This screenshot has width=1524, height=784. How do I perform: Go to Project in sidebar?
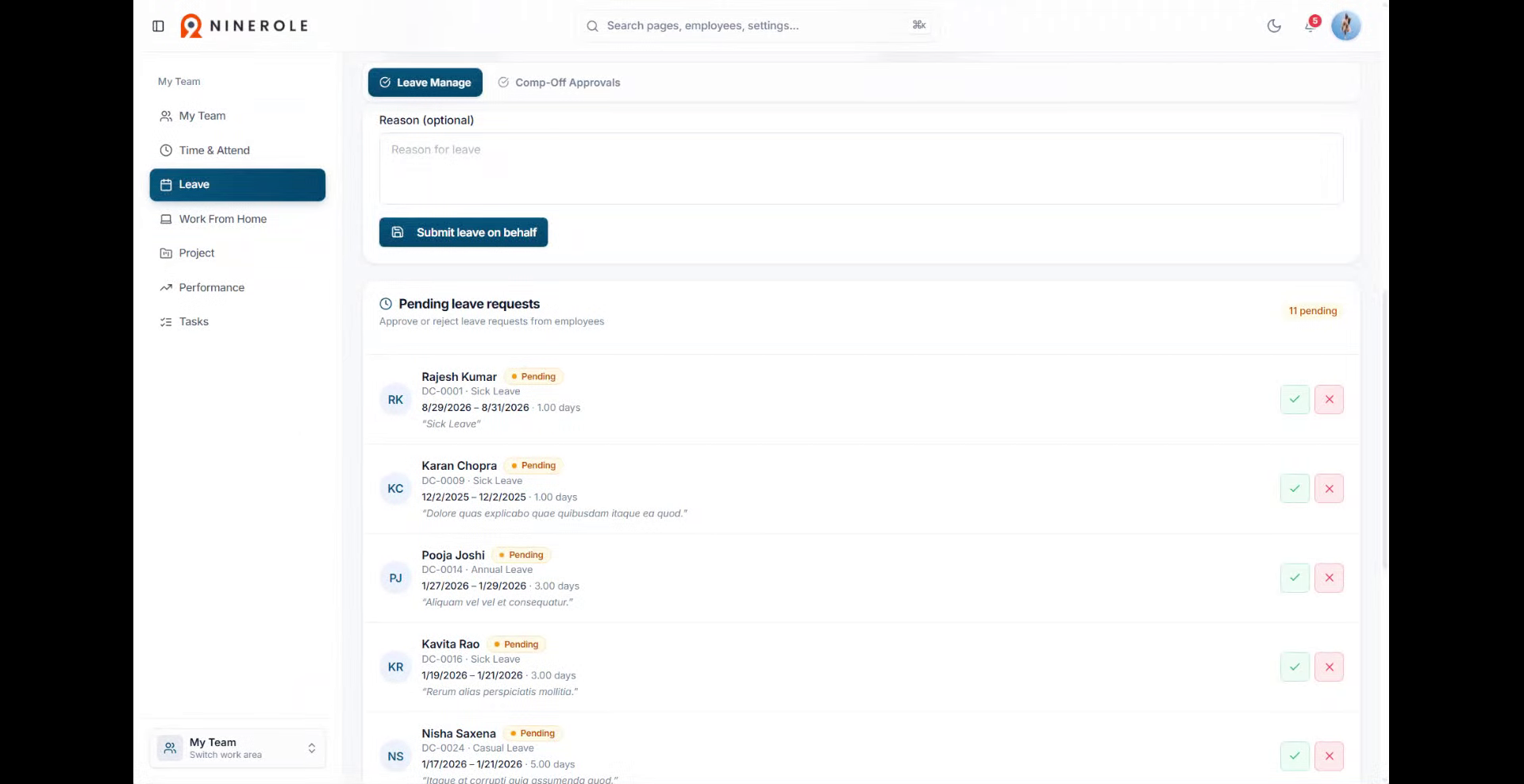pyautogui.click(x=237, y=253)
